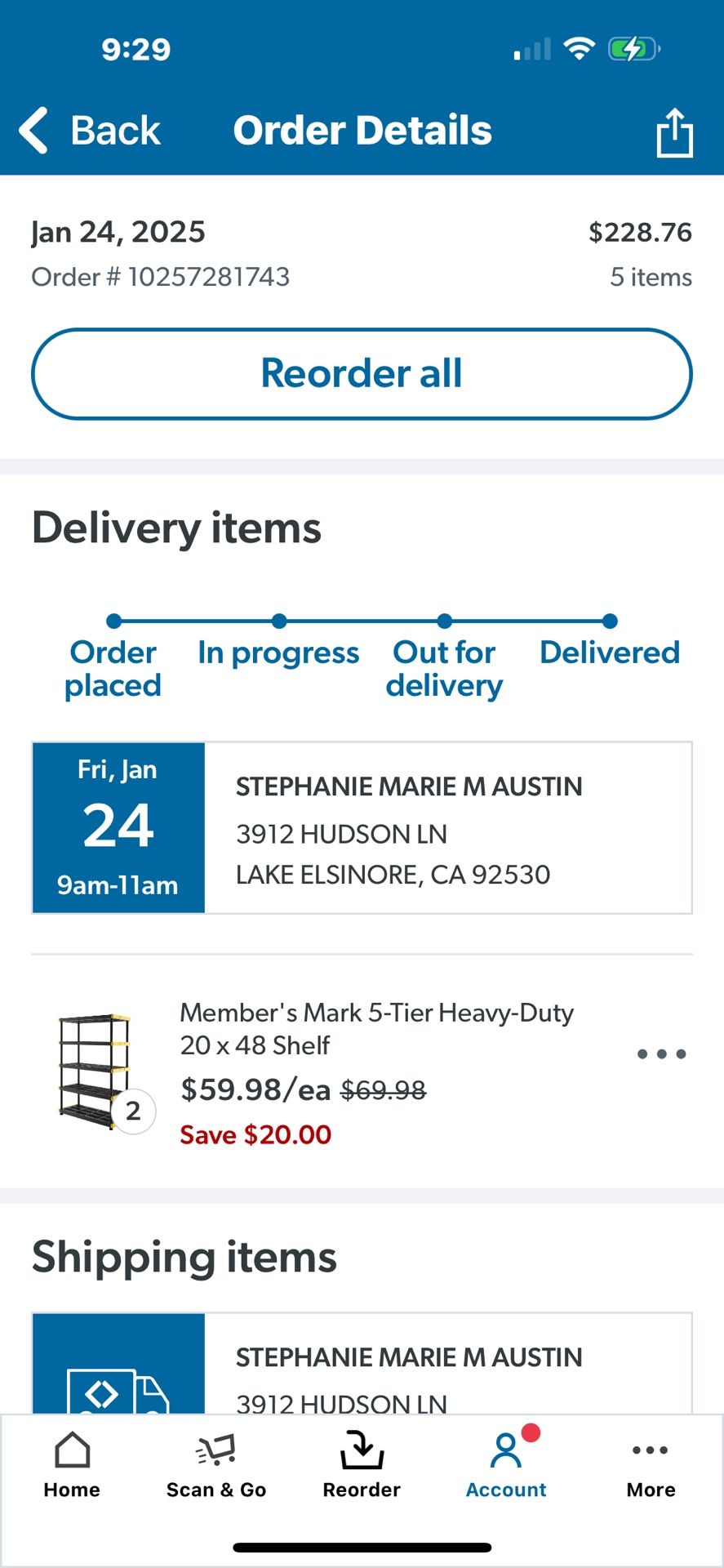Image resolution: width=724 pixels, height=1568 pixels.
Task: Tap the shipping truck icon tile
Action: tap(118, 1364)
